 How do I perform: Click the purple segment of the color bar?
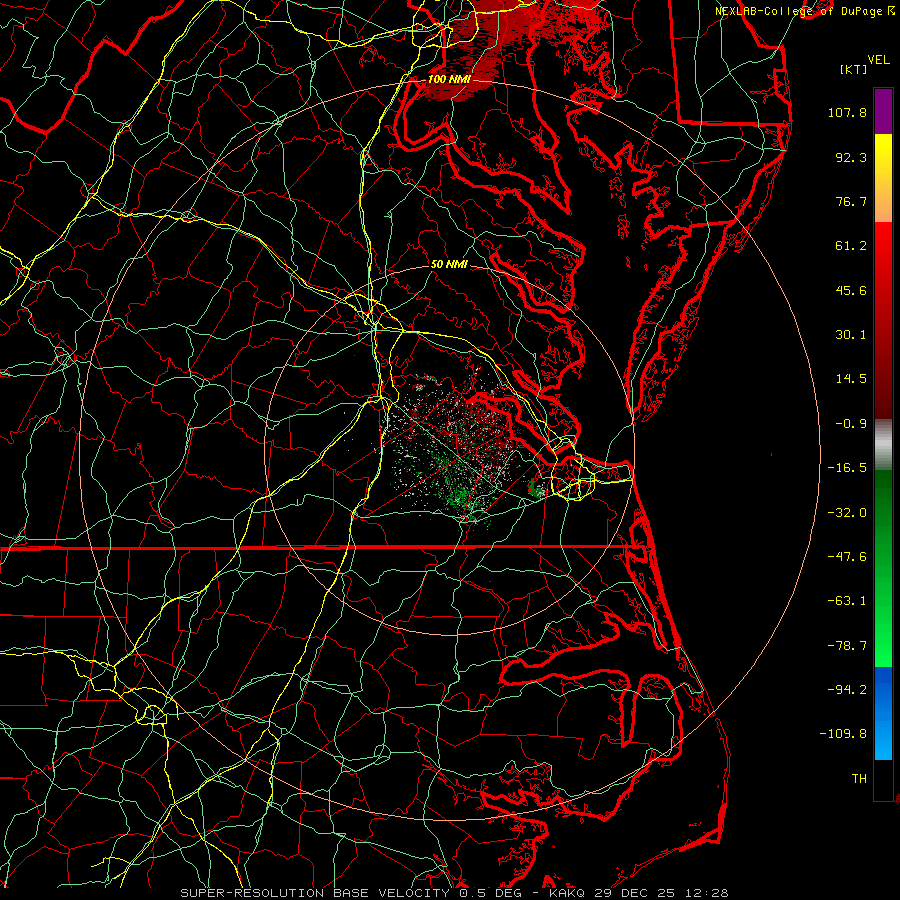[883, 111]
